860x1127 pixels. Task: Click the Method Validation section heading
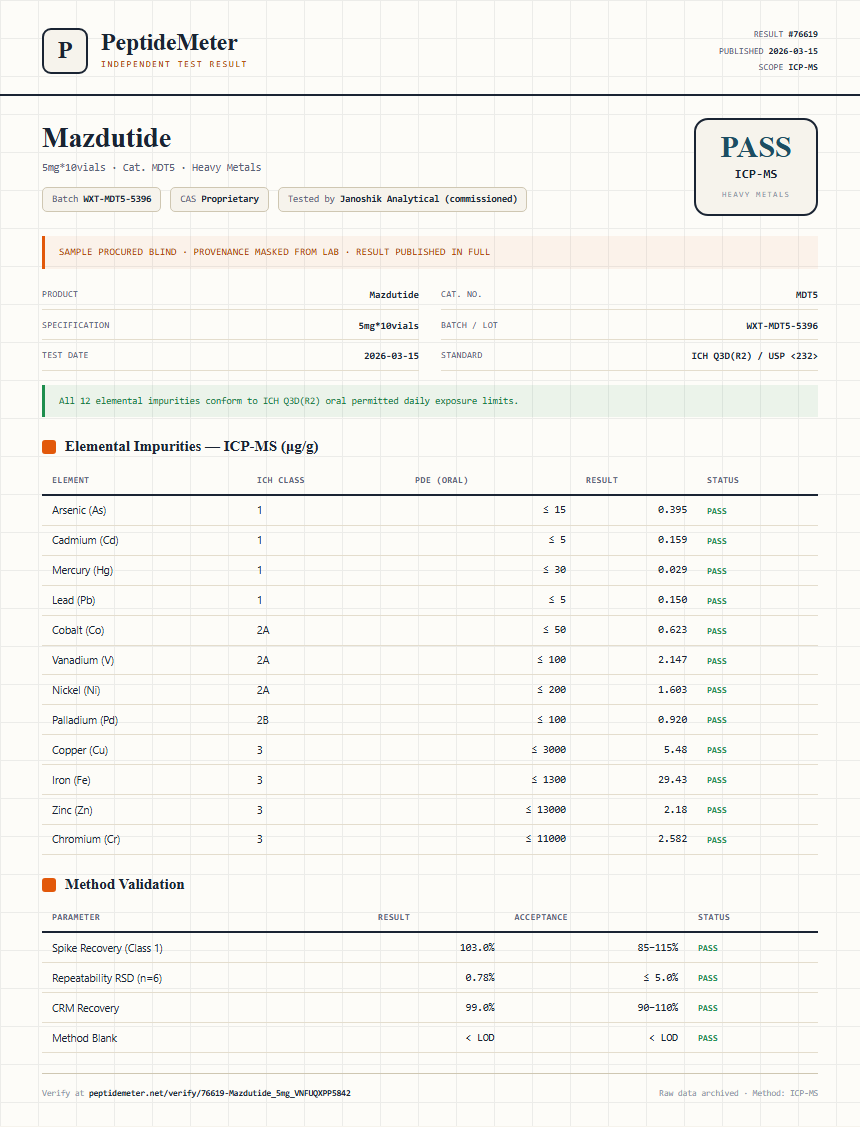pyautogui.click(x=124, y=885)
